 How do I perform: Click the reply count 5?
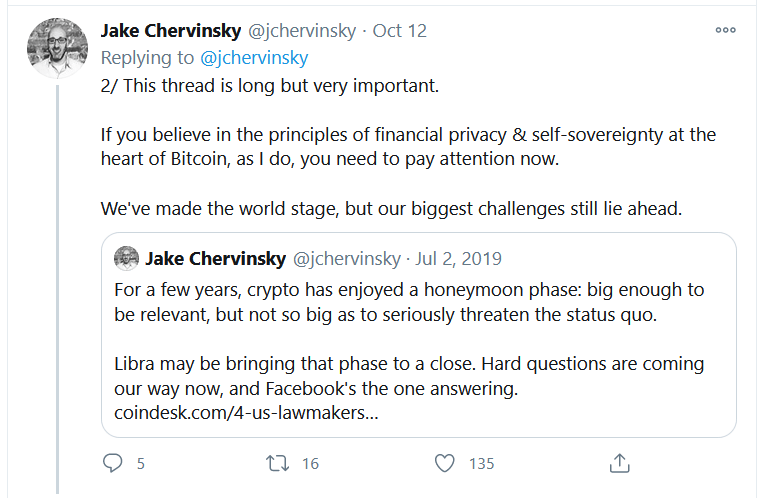tap(141, 464)
